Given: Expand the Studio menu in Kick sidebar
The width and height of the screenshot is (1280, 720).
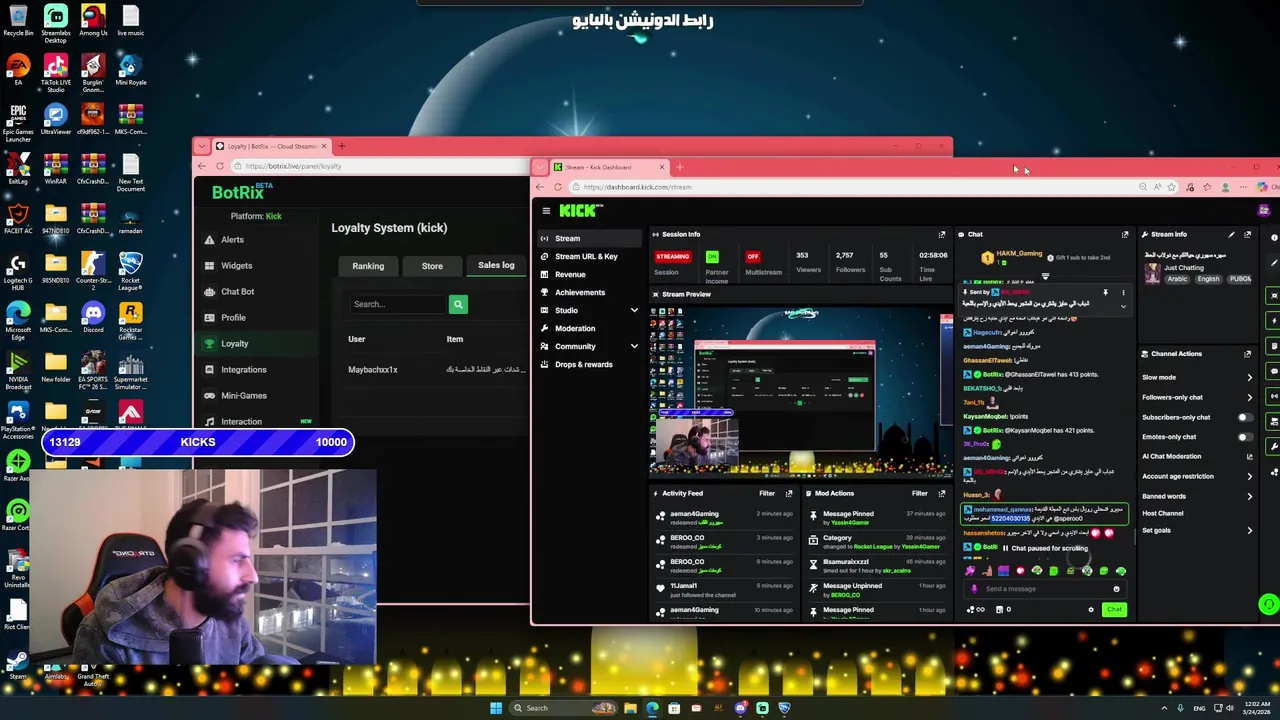Looking at the screenshot, I should coord(634,311).
